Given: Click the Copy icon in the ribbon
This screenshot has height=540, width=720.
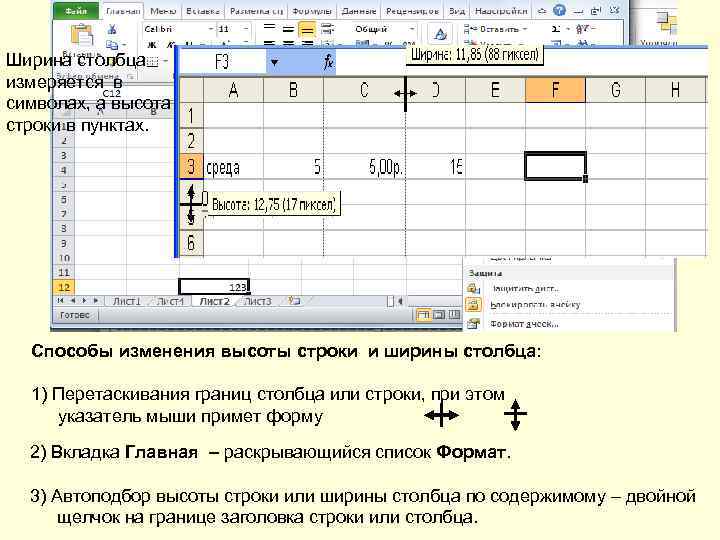Looking at the screenshot, I should tap(112, 45).
